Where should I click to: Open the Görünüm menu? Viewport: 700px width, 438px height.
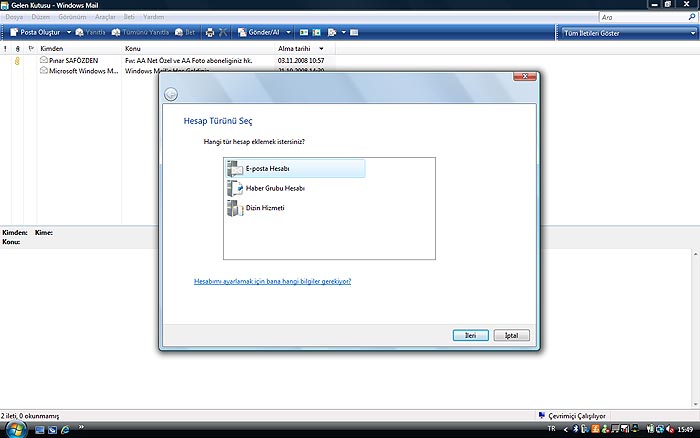[72, 17]
